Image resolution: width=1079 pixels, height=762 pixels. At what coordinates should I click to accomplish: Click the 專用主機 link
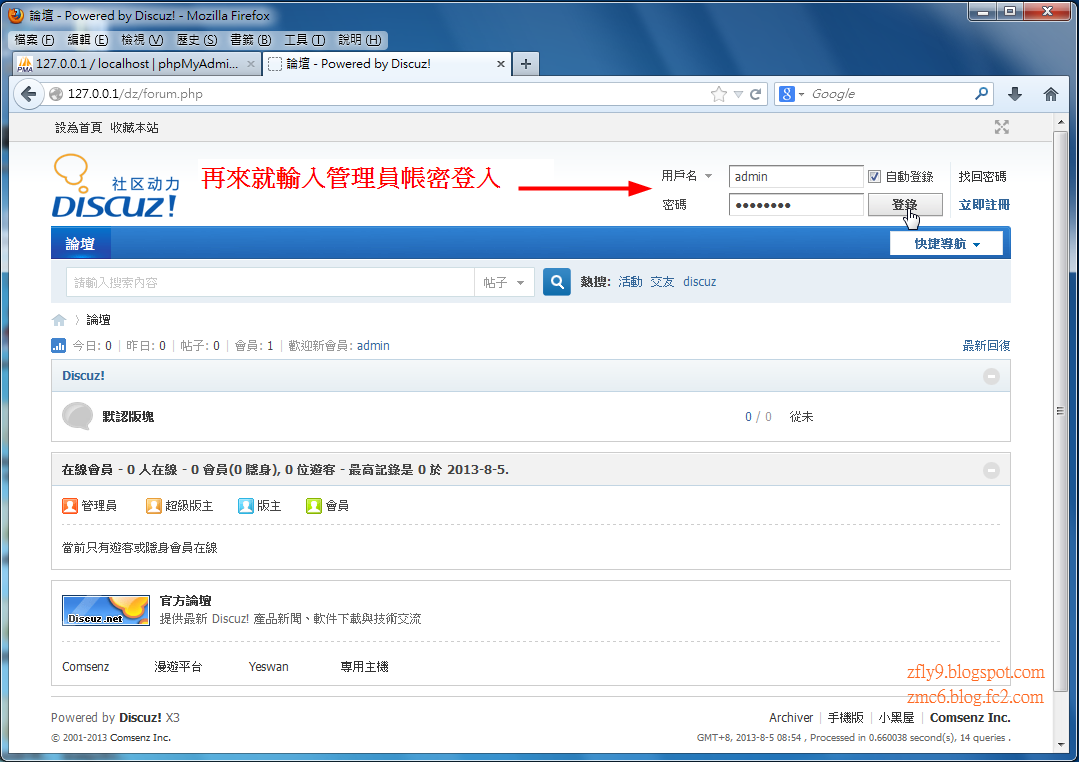pos(365,666)
